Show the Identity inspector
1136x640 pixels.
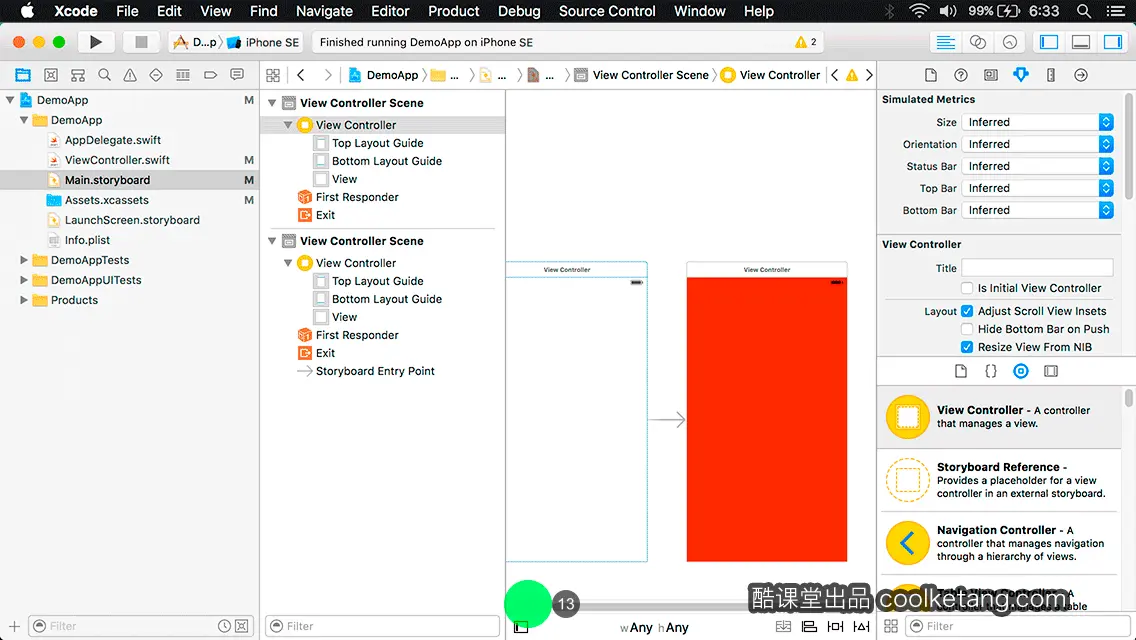pos(990,75)
